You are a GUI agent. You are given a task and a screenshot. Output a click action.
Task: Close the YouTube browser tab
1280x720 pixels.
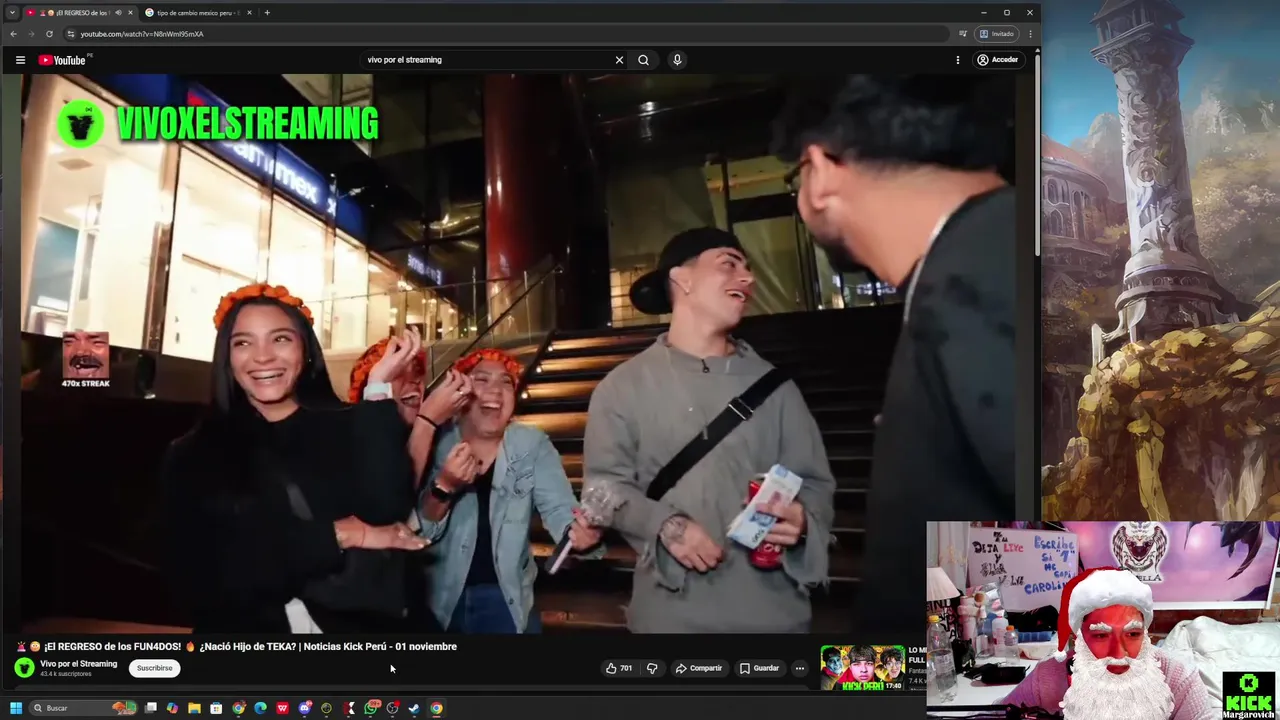click(130, 13)
